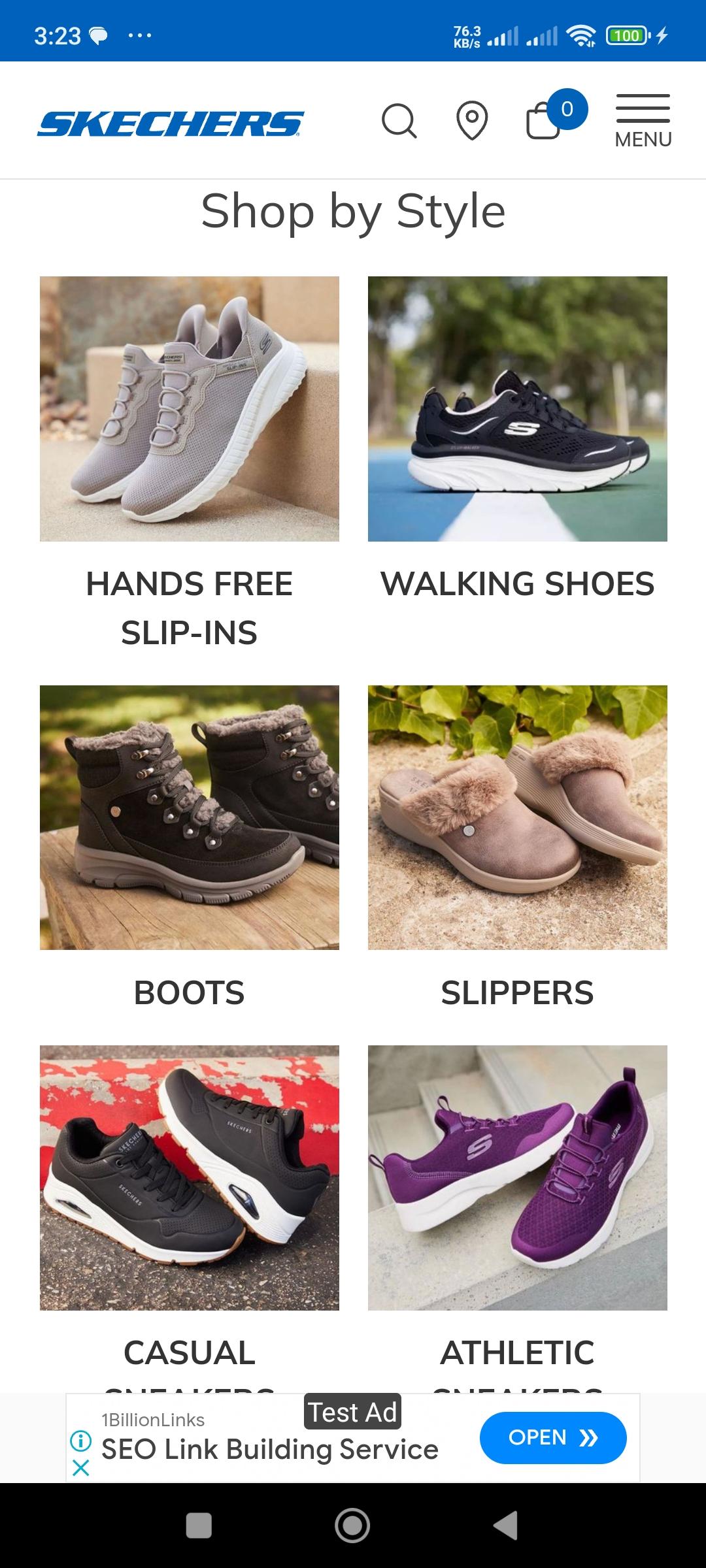Open the Slippers category image
Viewport: 706px width, 1568px height.
518,817
